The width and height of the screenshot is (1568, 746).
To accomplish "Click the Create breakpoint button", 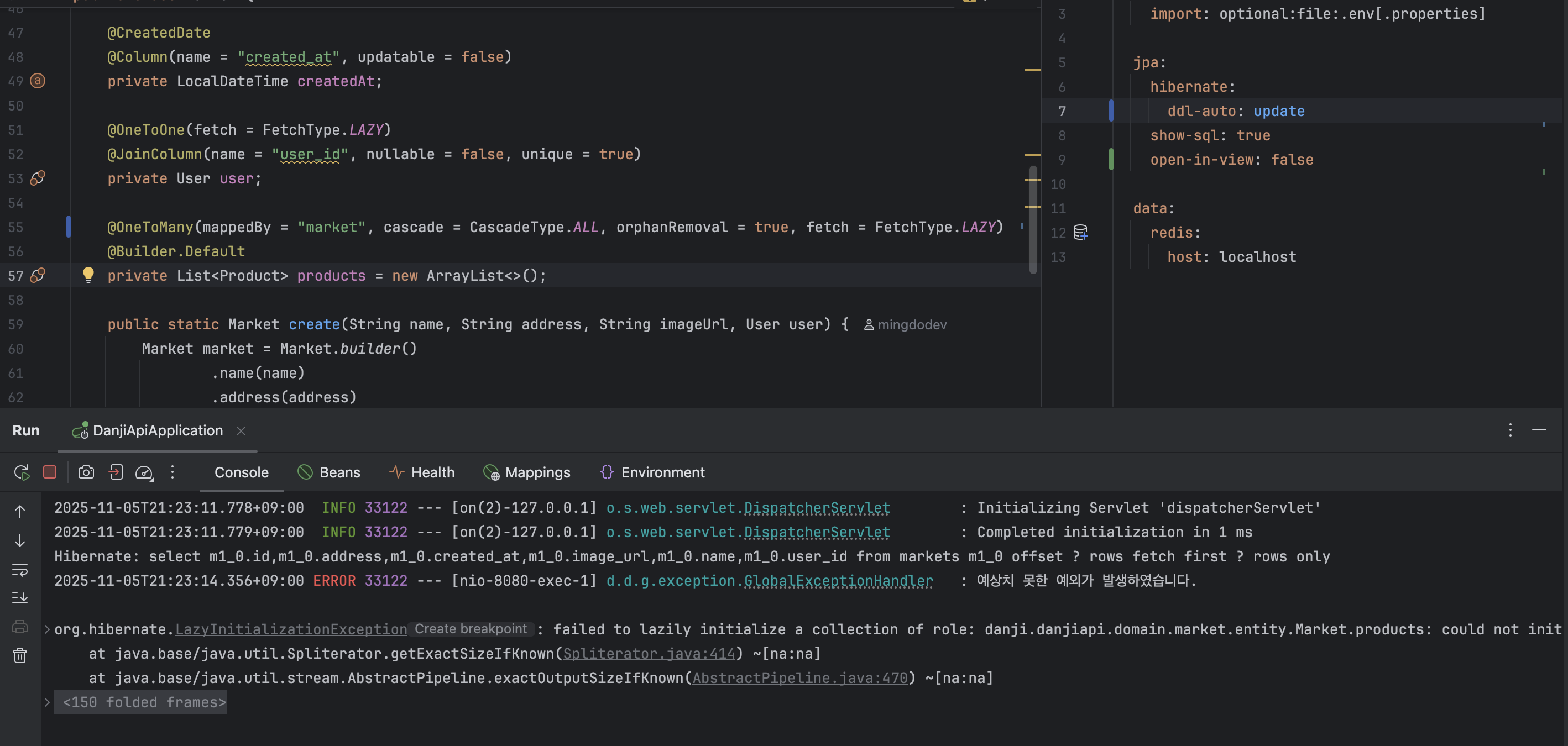I will [471, 628].
